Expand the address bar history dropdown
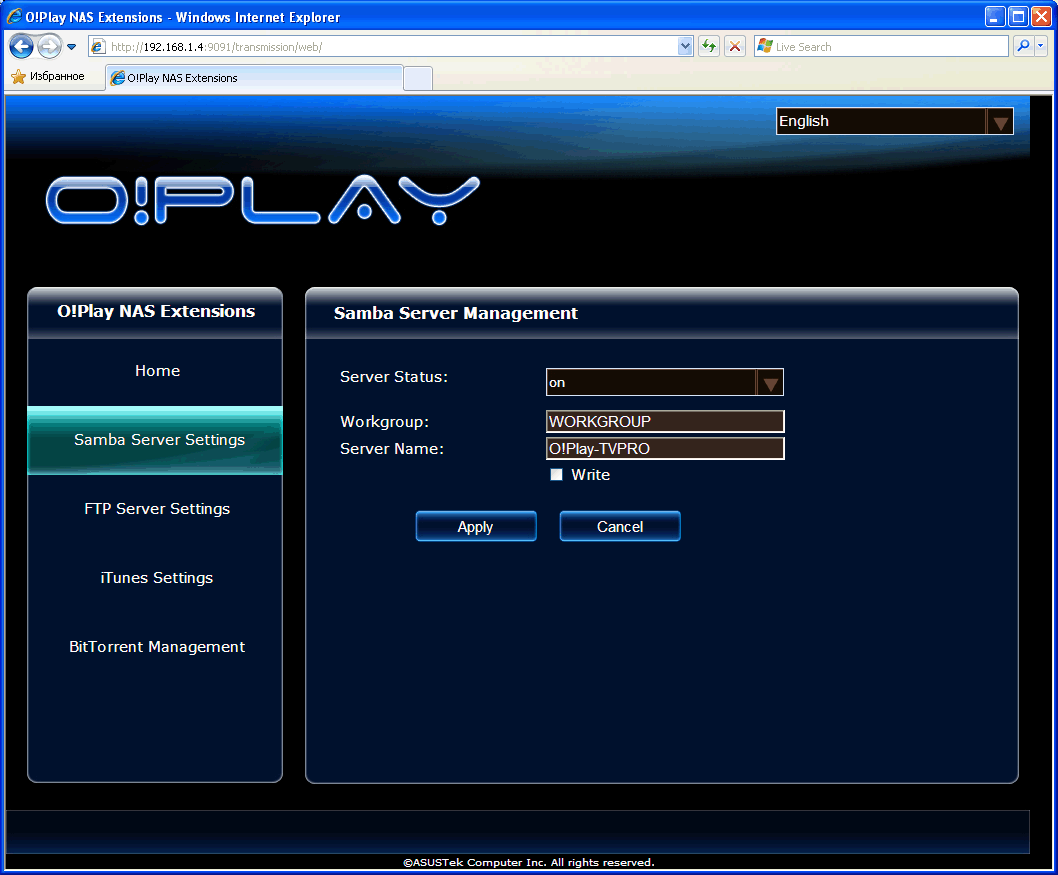 [686, 47]
